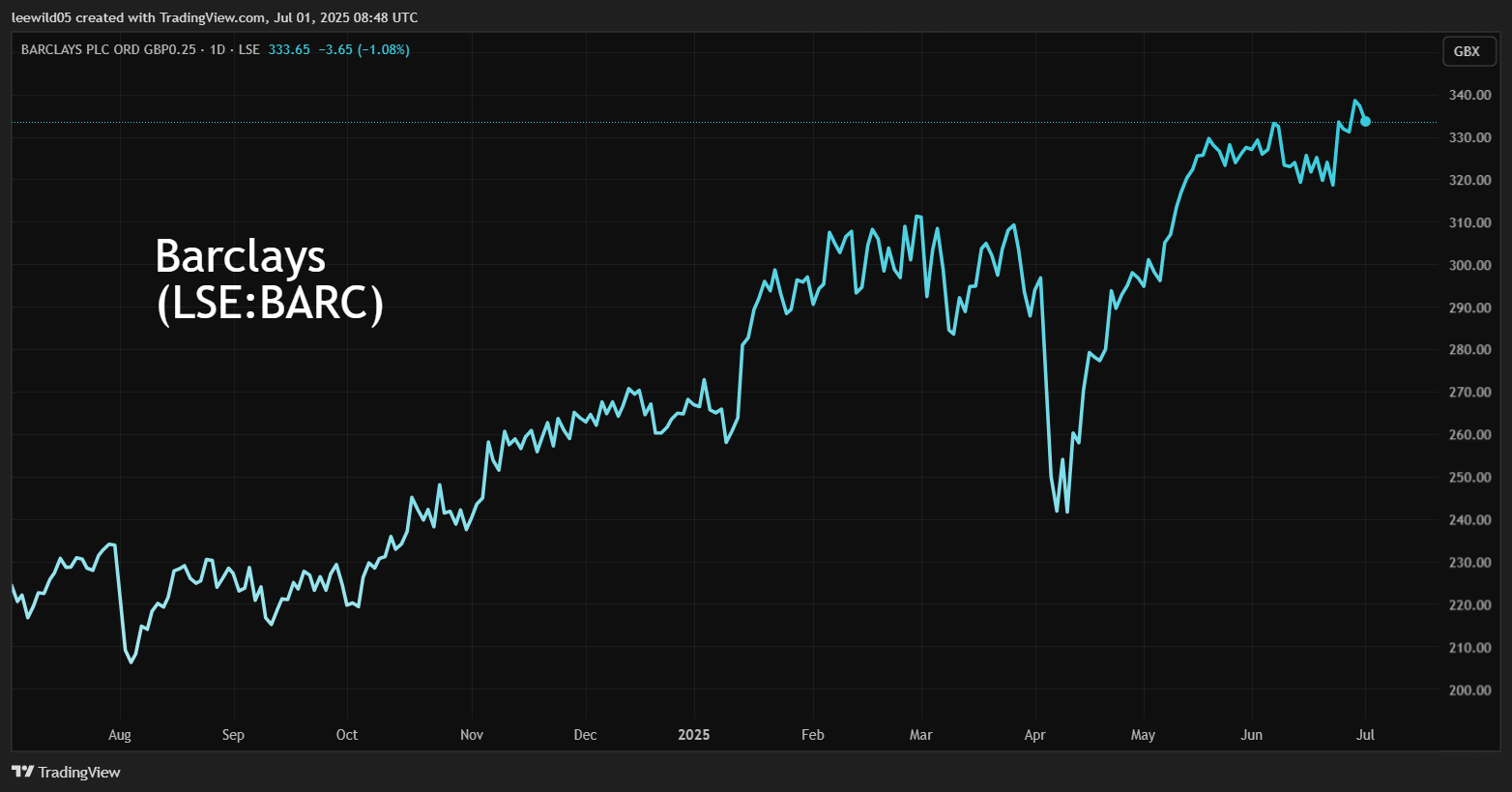Click the 330.00 price axis label
Image resolution: width=1512 pixels, height=792 pixels.
[1469, 137]
